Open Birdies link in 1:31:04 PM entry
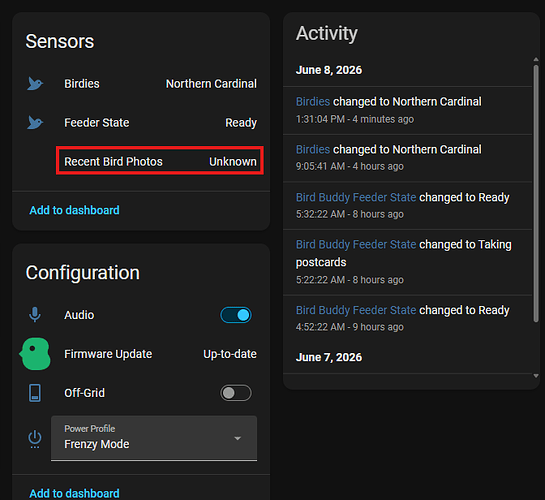 click(x=313, y=102)
